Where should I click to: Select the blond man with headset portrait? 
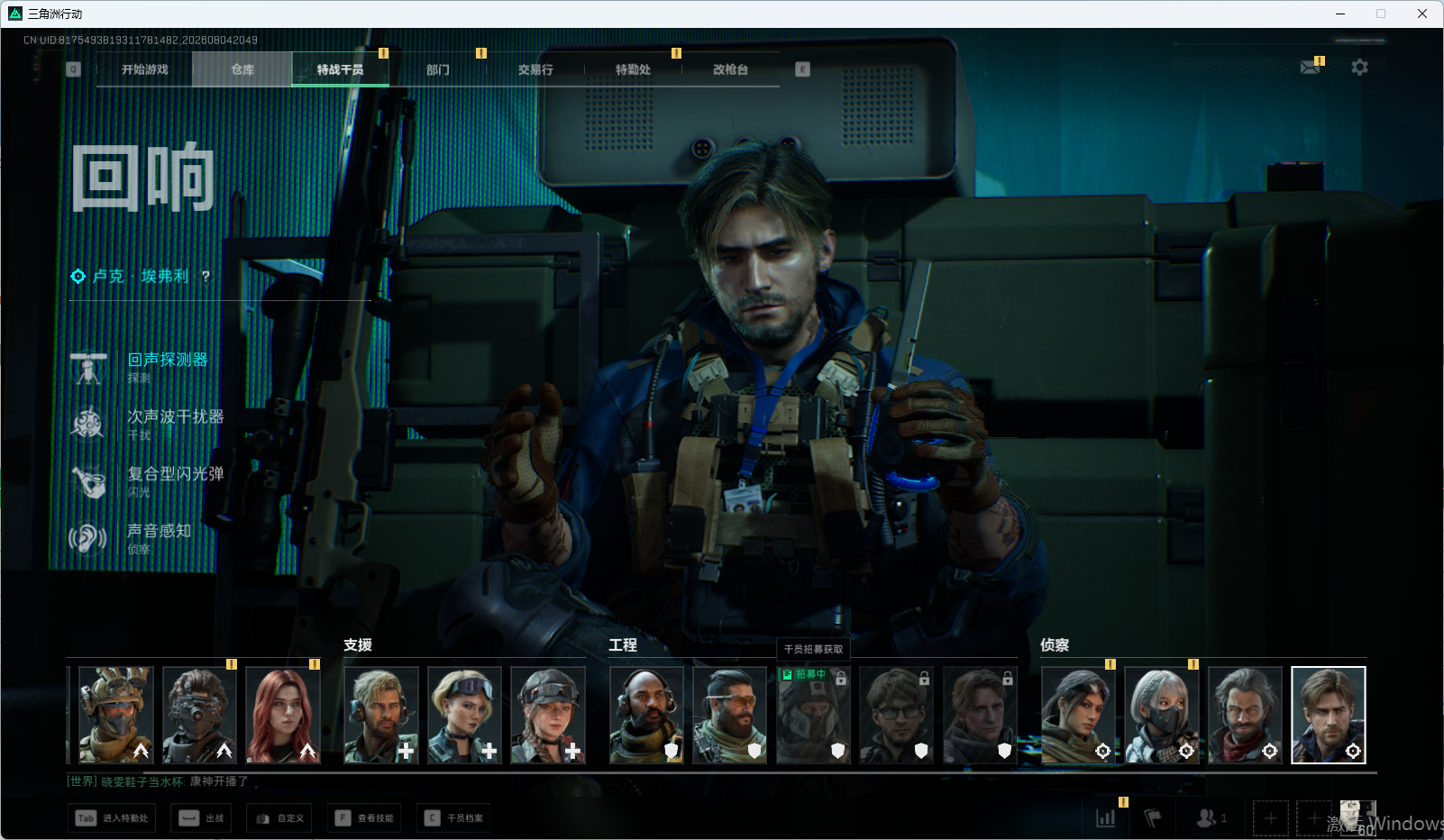pyautogui.click(x=381, y=716)
